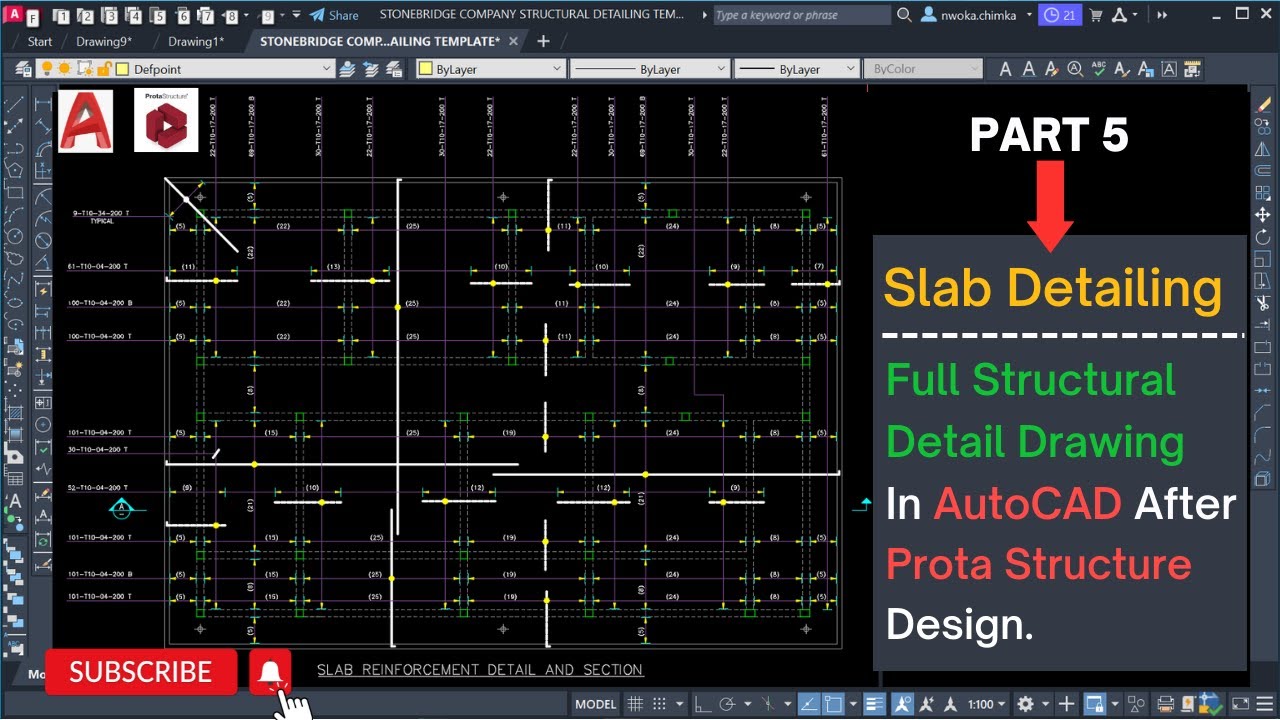The height and width of the screenshot is (720, 1280).
Task: Switch to the Drawing9* tab
Action: (104, 41)
